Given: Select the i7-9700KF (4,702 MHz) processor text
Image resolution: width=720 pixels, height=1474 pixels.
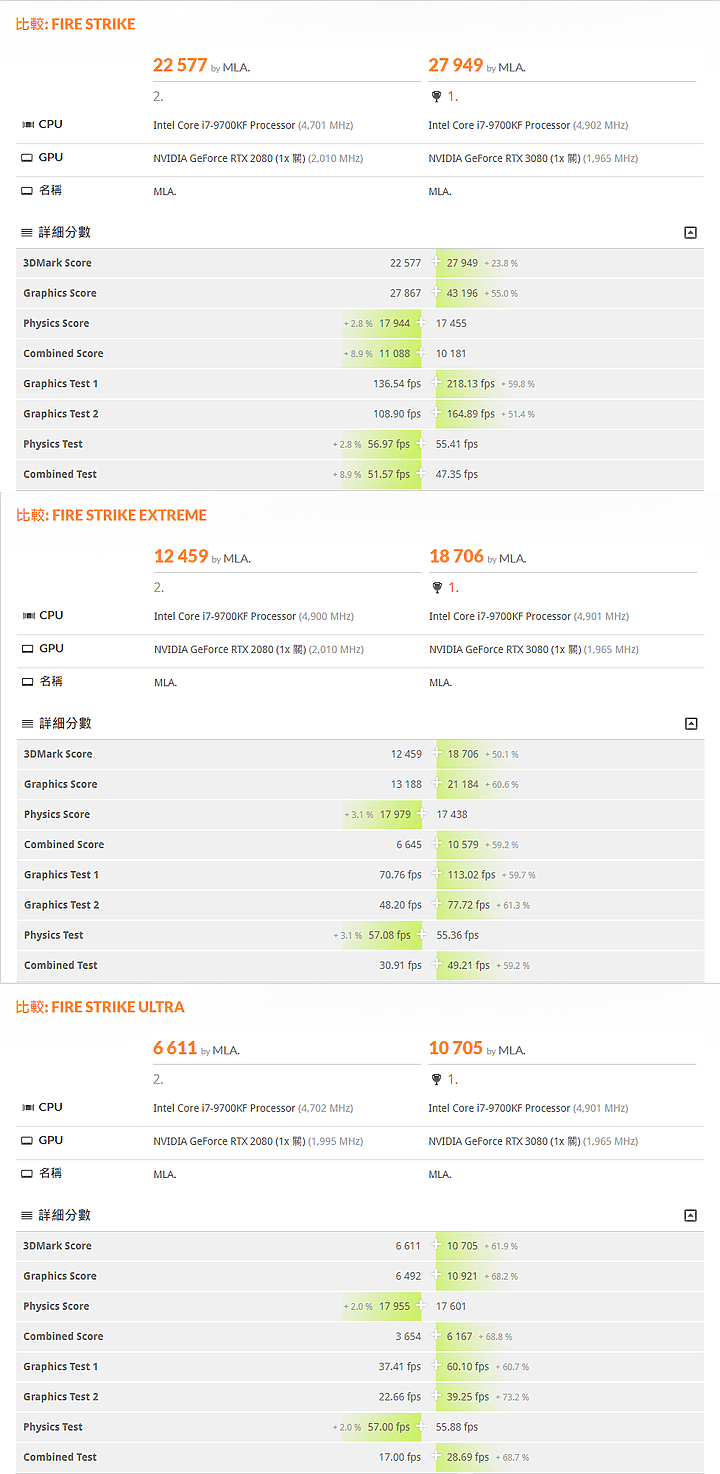Looking at the screenshot, I should [253, 1108].
